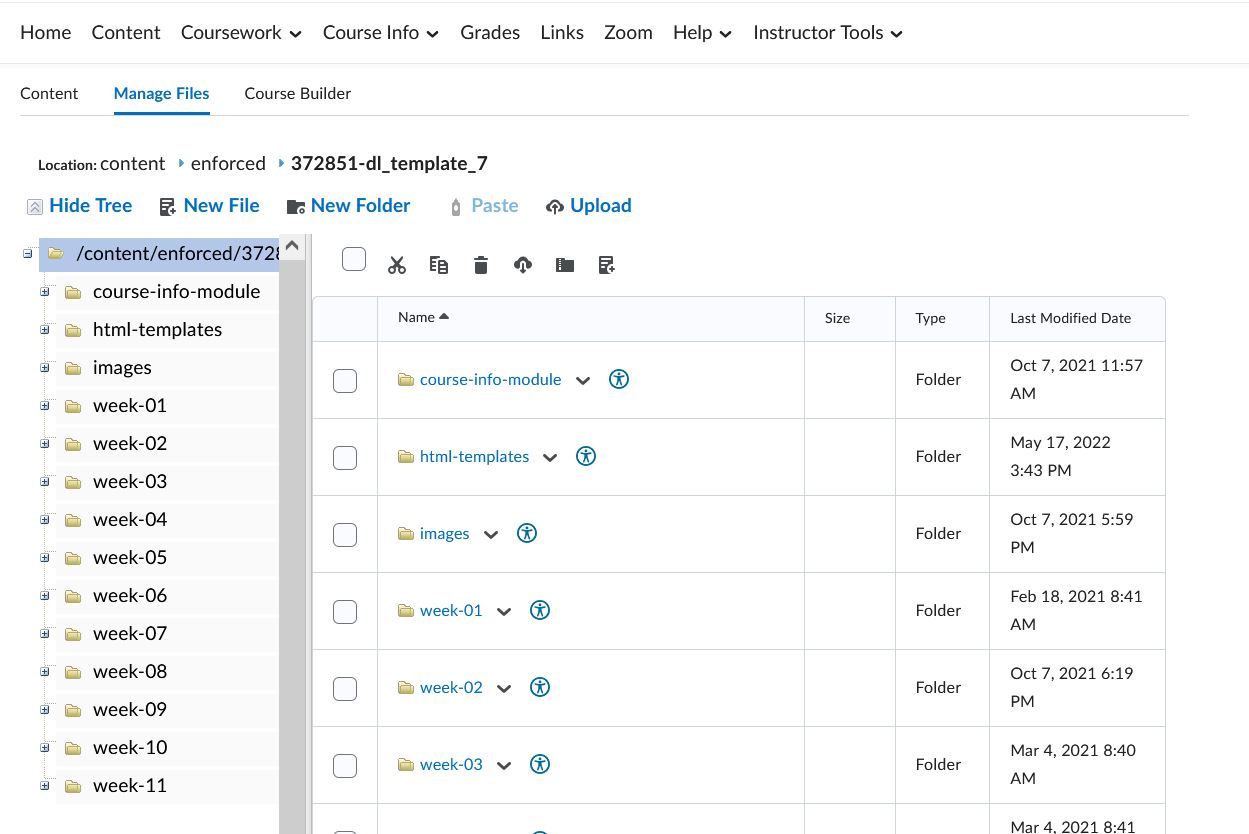Click the scrollbar beside the folder tree
Image resolution: width=1249 pixels, height=834 pixels.
[291, 500]
